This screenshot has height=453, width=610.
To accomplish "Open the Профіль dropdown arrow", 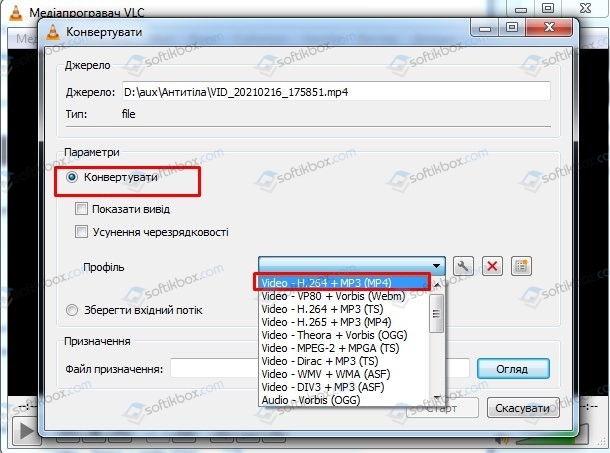I will pos(436,266).
